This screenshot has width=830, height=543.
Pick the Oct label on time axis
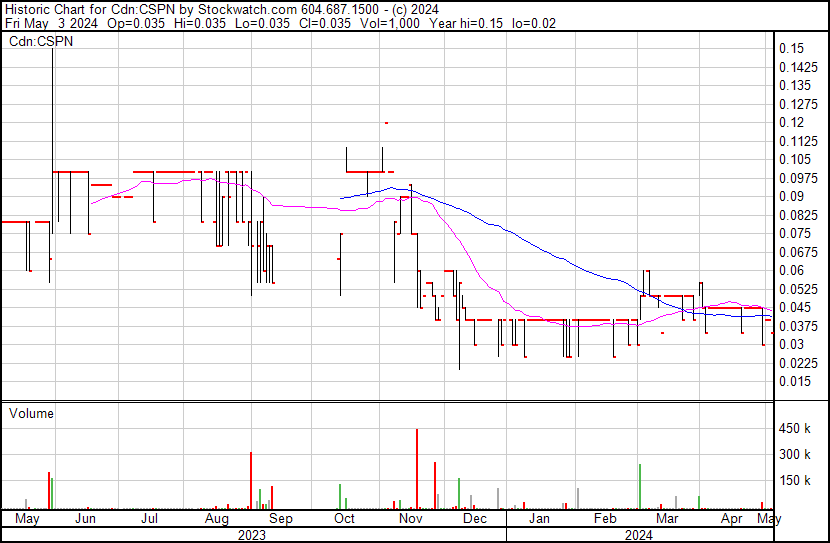[344, 519]
